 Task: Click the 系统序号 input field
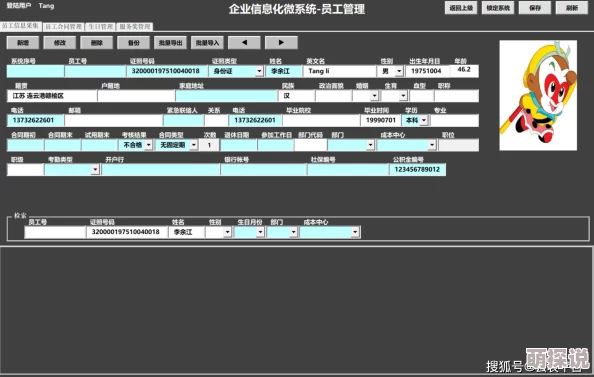(x=36, y=71)
